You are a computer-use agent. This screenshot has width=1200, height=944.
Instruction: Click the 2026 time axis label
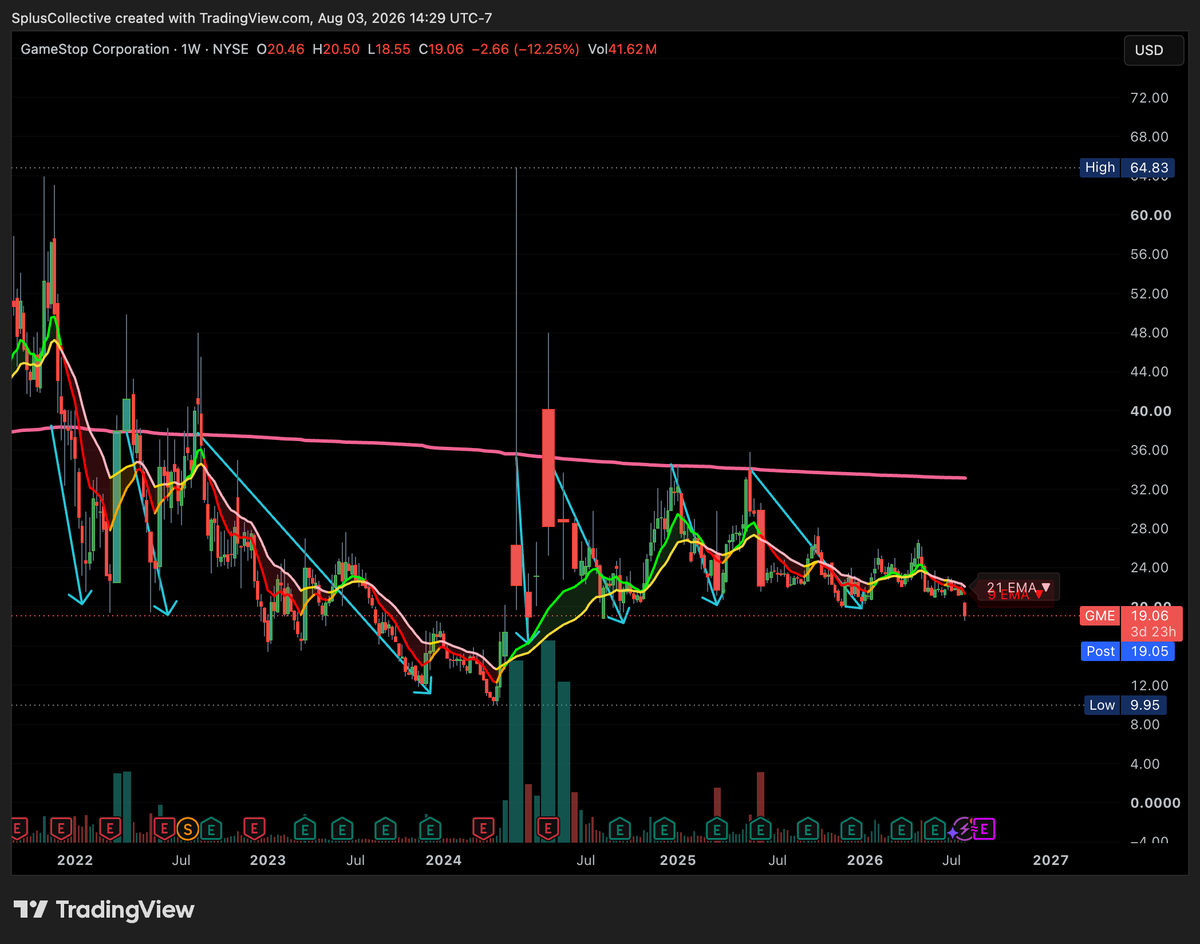[865, 860]
